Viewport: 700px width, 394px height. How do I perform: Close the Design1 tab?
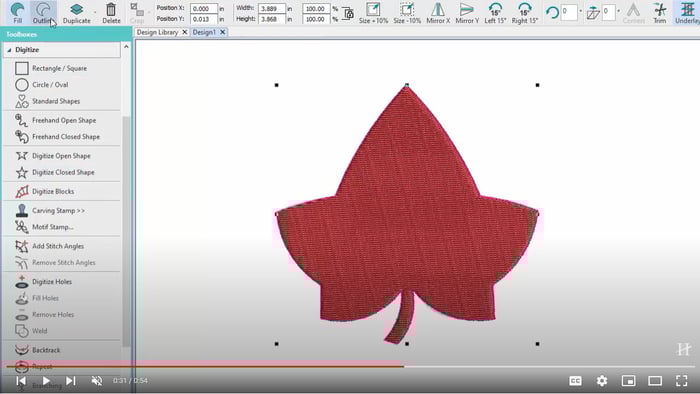(222, 32)
